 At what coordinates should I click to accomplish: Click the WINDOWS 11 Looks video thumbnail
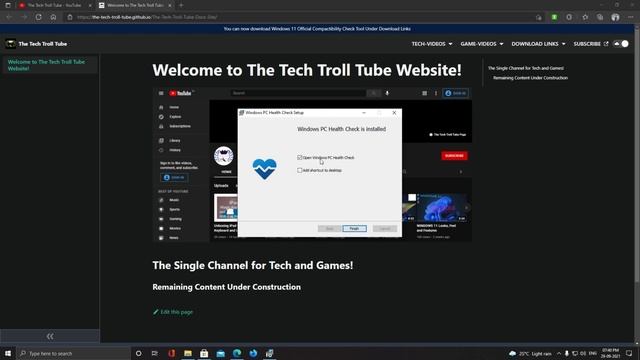pyautogui.click(x=442, y=208)
